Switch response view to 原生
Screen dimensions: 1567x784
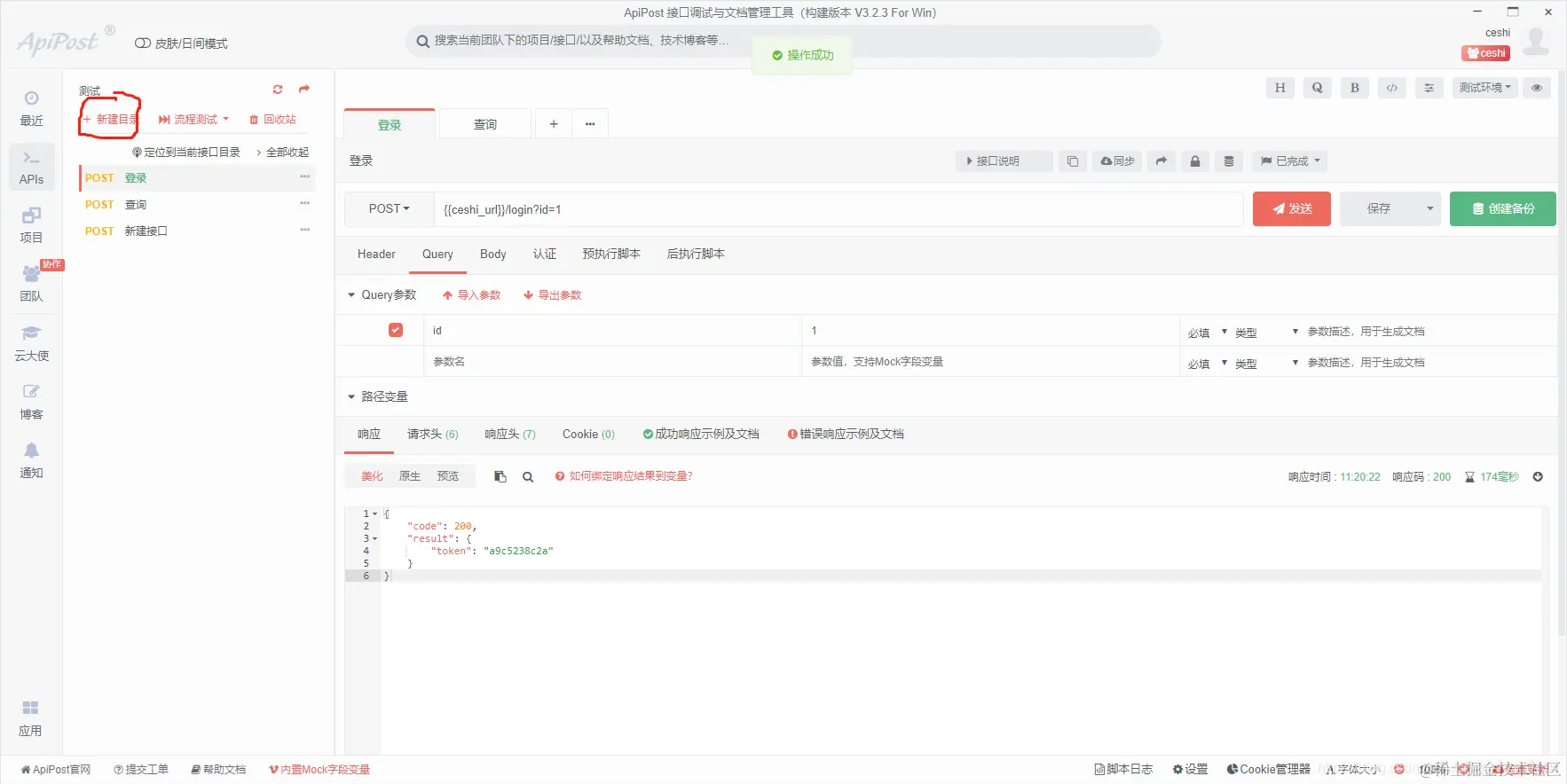[x=410, y=476]
